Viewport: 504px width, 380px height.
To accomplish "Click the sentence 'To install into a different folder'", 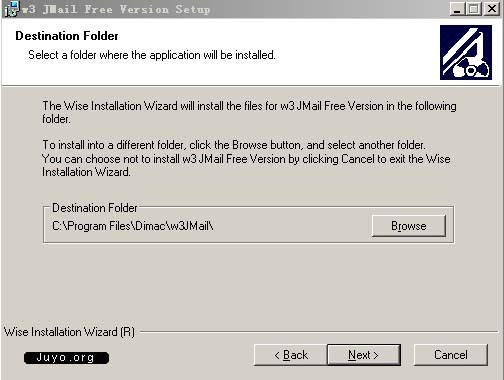I will pyautogui.click(x=234, y=145).
